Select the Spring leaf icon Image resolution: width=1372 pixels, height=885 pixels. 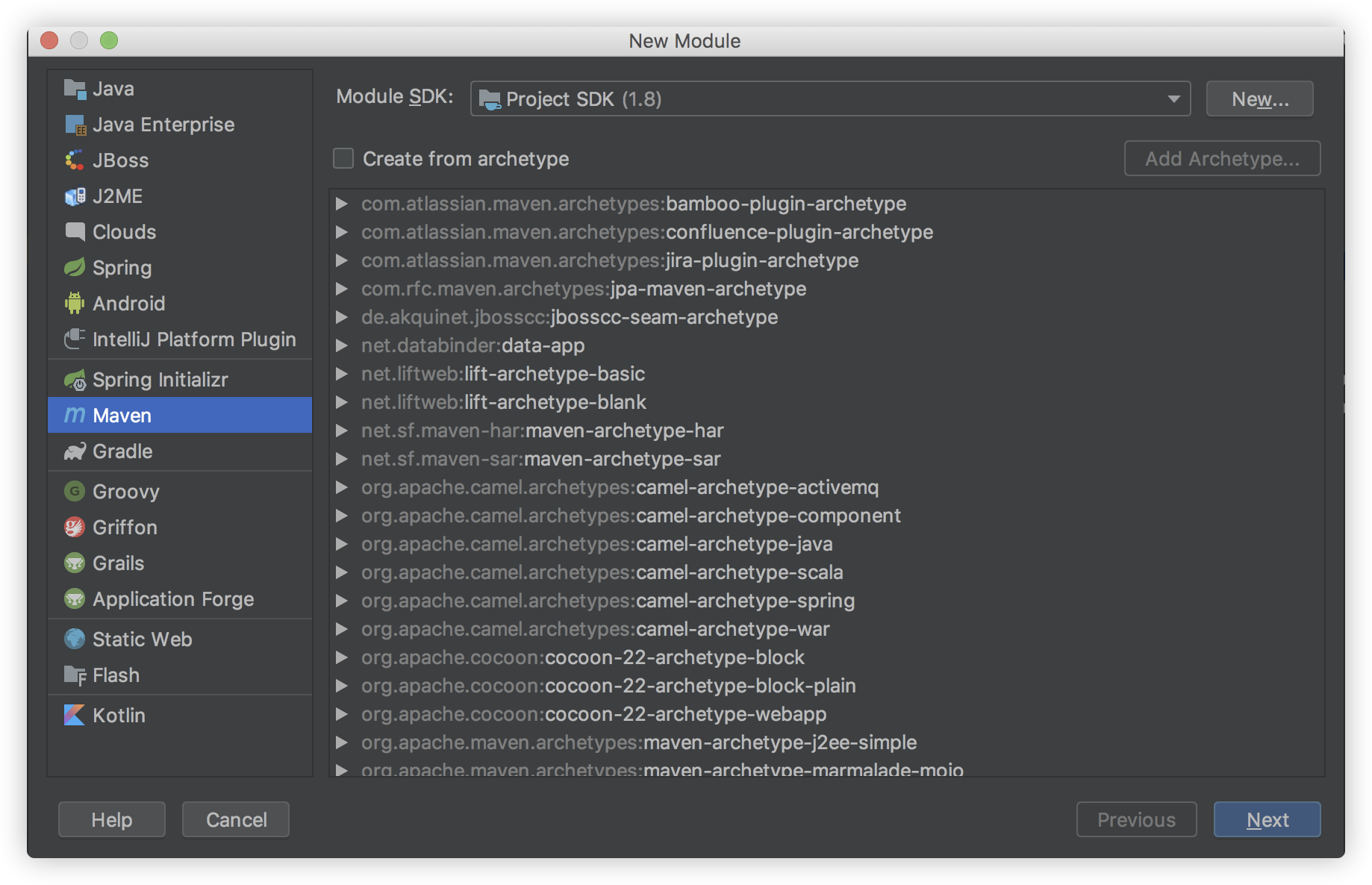click(x=75, y=268)
